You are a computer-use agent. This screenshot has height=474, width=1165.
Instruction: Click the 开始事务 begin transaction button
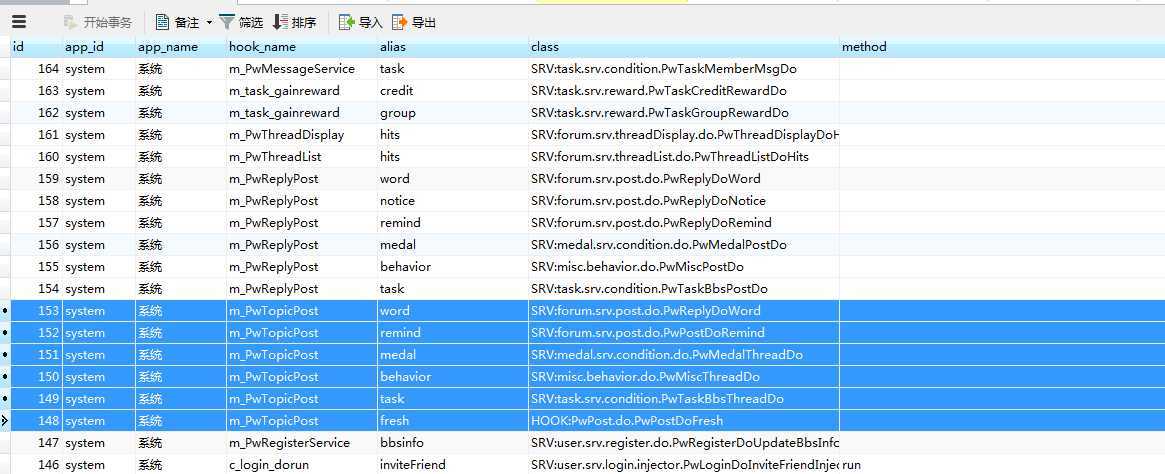coord(97,22)
